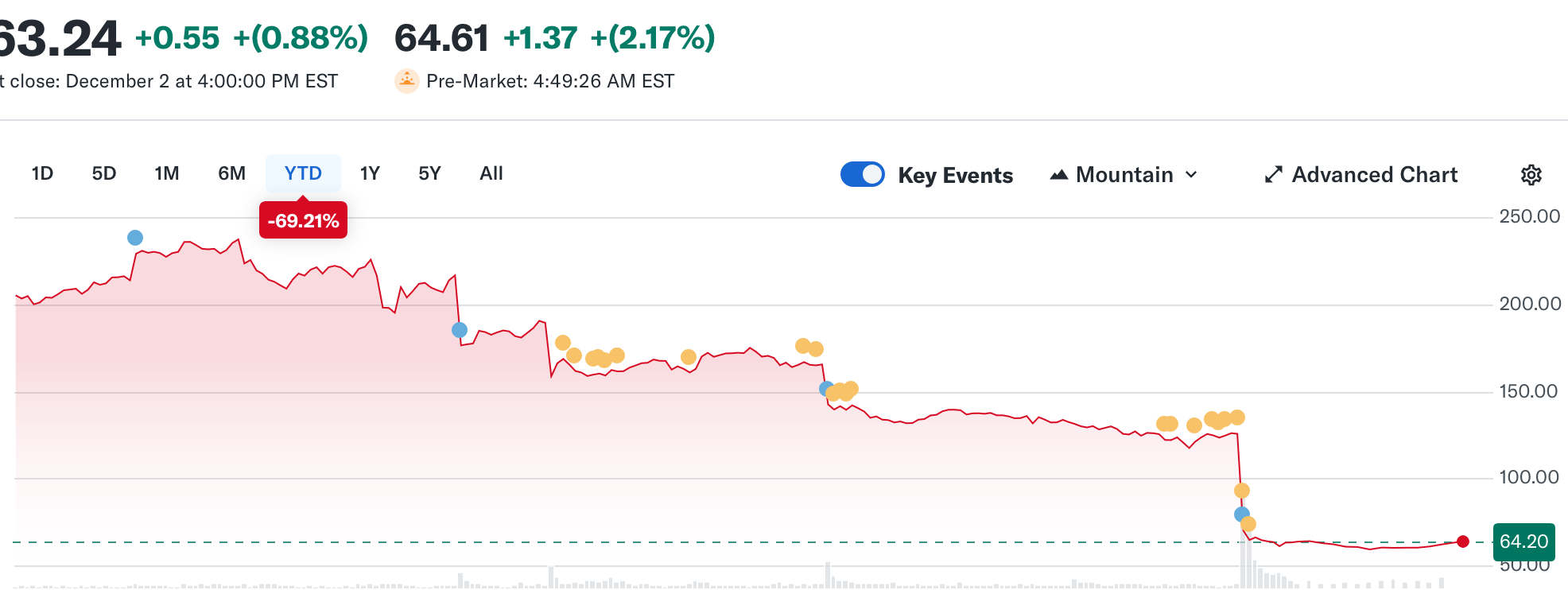This screenshot has height=590, width=1568.
Task: Show the 1Y price history
Action: pyautogui.click(x=370, y=173)
